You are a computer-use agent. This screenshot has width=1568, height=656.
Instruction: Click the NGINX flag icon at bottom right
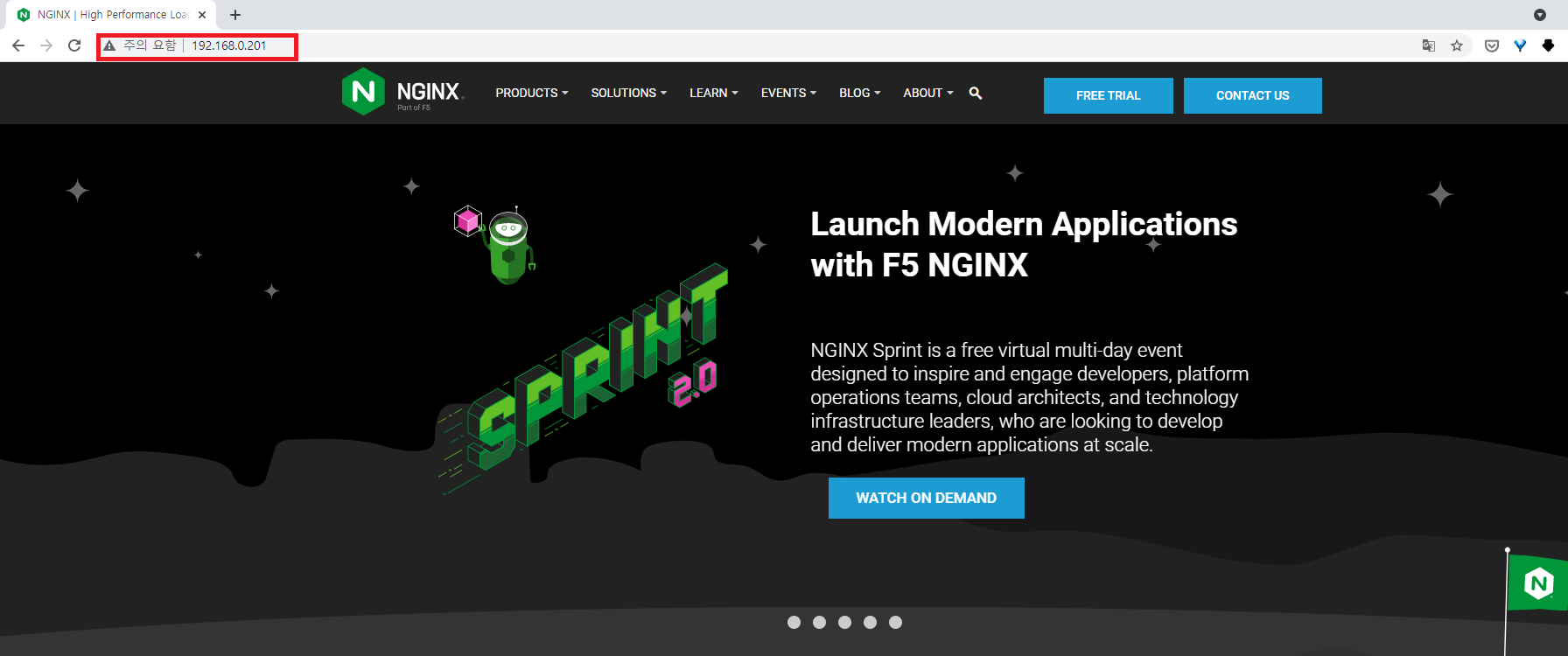click(1537, 583)
